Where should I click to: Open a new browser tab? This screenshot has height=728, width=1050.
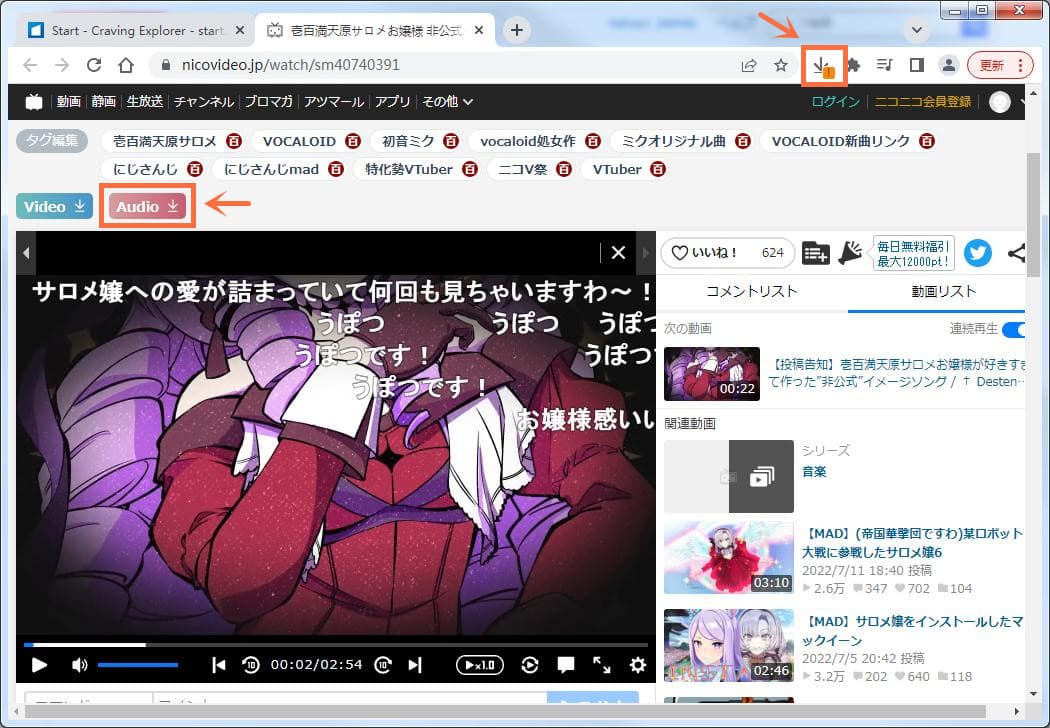click(516, 30)
